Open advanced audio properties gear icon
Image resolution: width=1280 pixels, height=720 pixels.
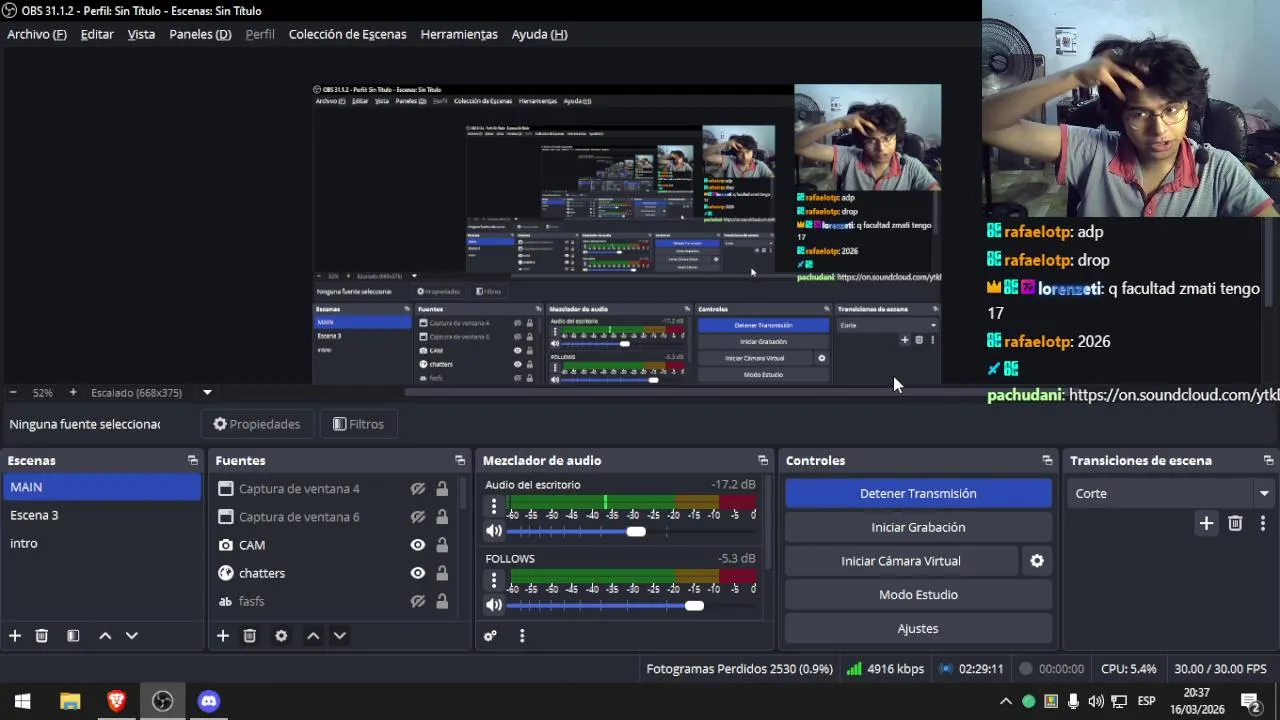(490, 636)
